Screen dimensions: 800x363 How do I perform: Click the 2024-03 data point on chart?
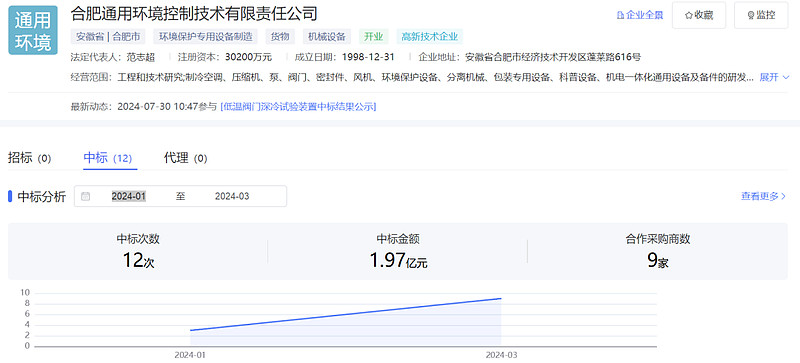click(501, 298)
